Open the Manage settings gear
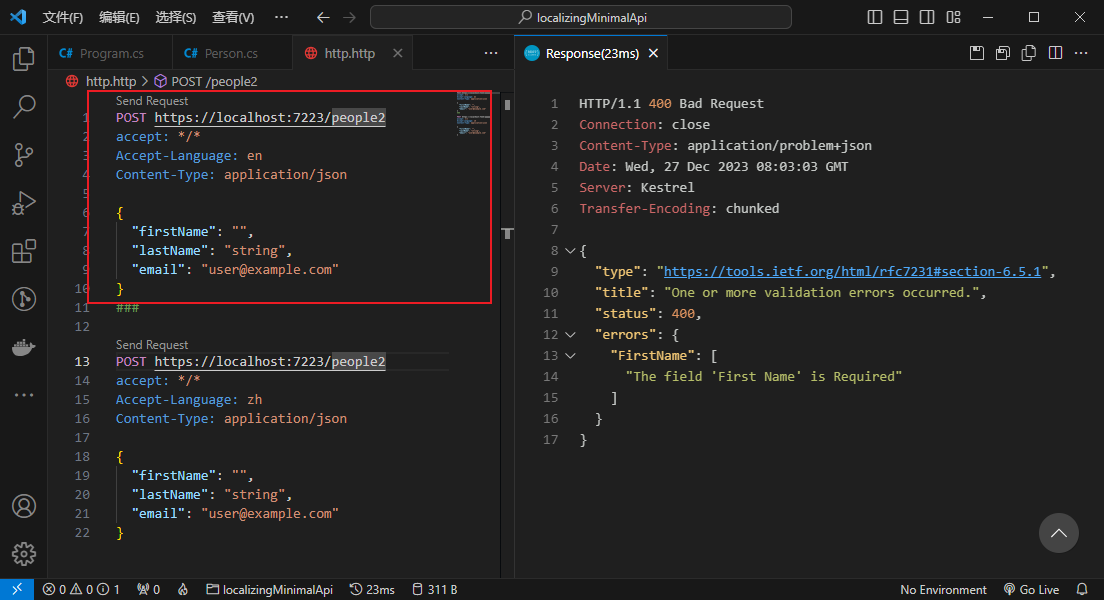 tap(24, 553)
